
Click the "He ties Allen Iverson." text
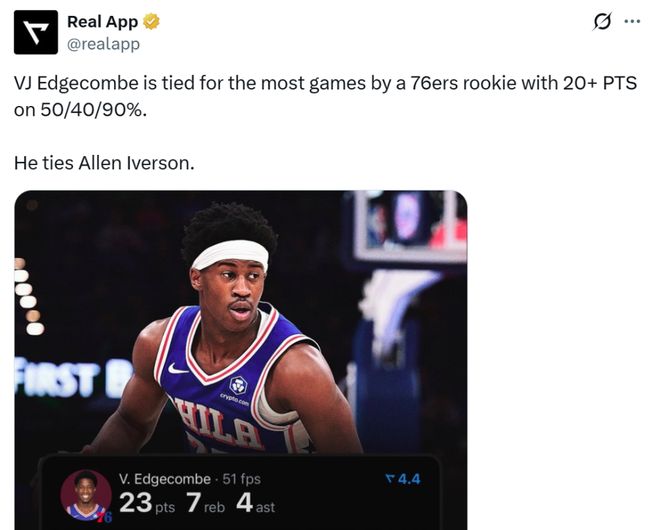[x=103, y=162]
